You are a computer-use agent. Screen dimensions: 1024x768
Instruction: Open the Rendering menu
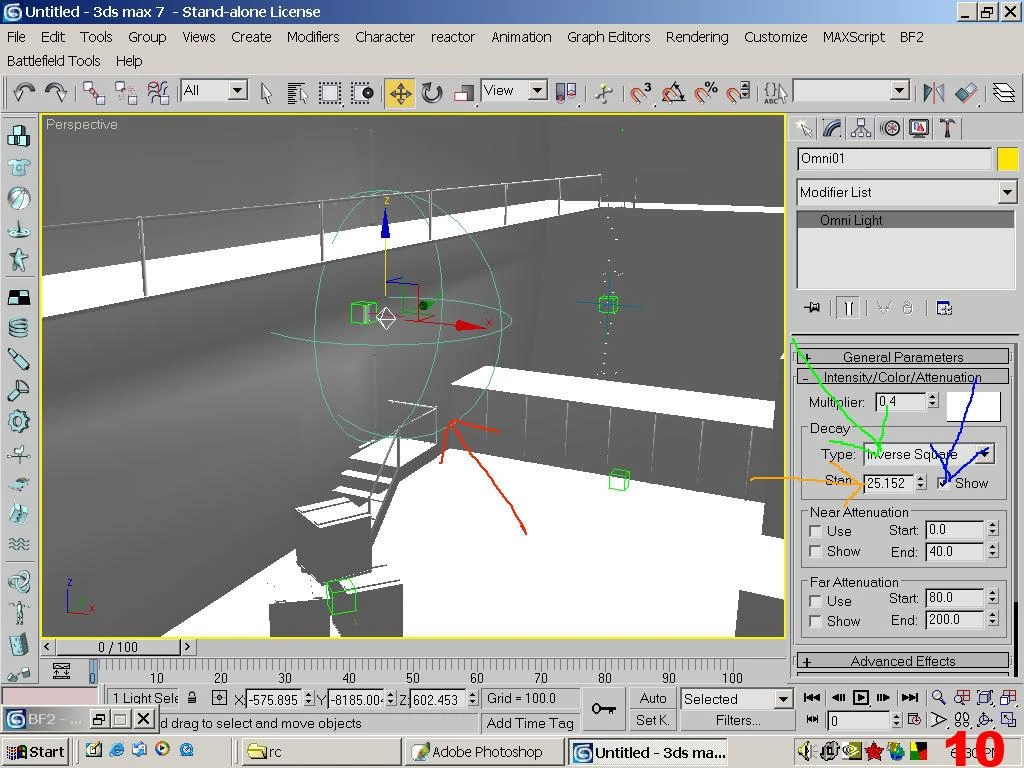(x=696, y=37)
